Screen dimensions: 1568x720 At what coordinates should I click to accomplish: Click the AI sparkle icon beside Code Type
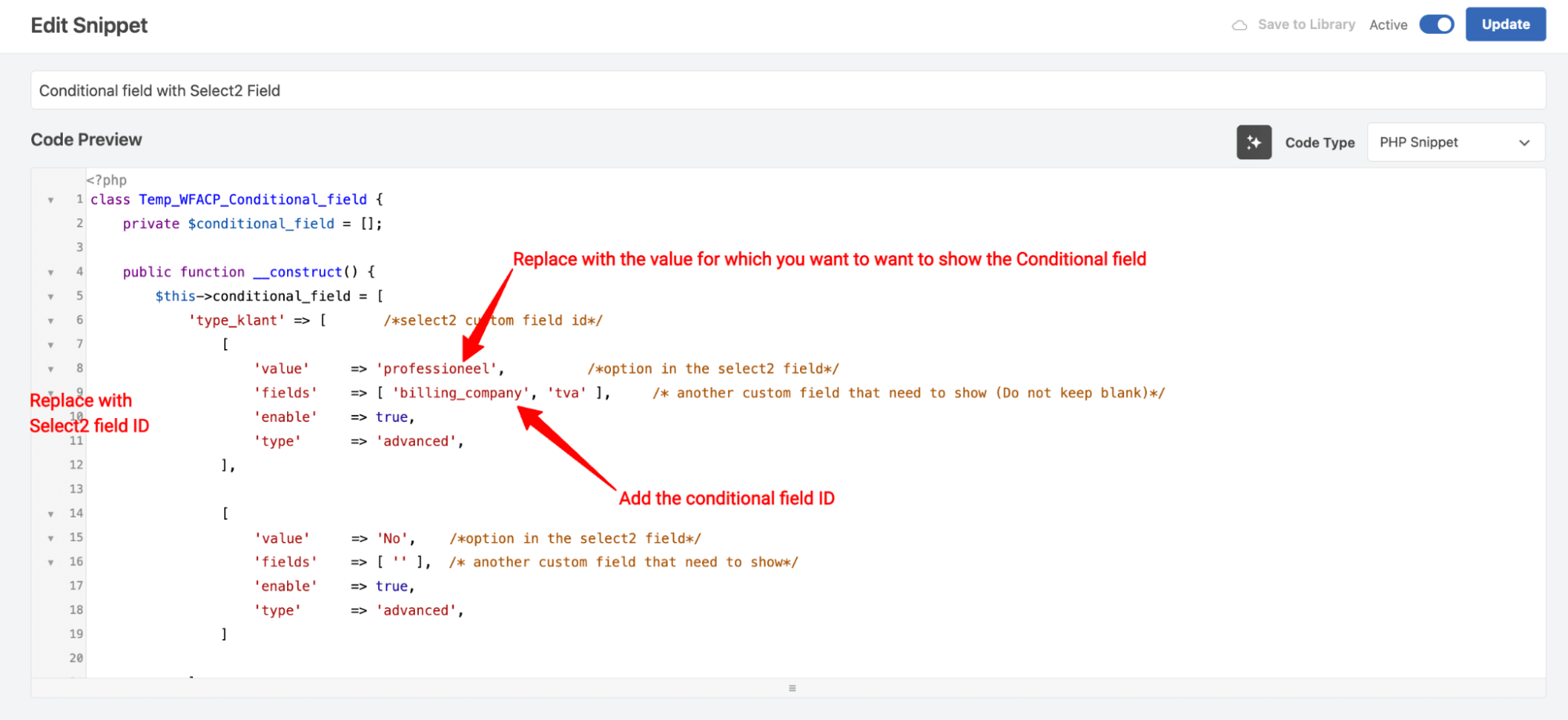tap(1253, 142)
